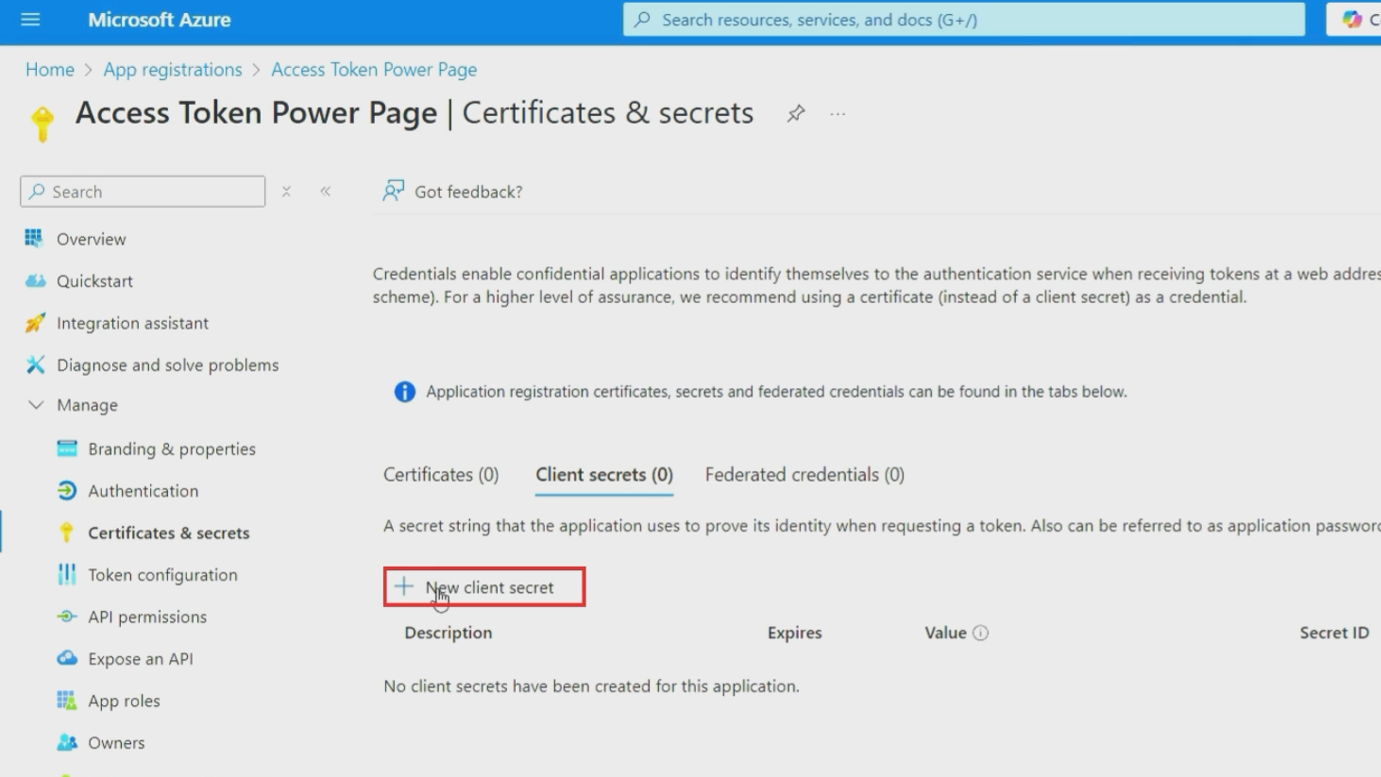Click the magnifier icon in top search bar
Viewport: 1381px width, 777px height.
(x=642, y=19)
